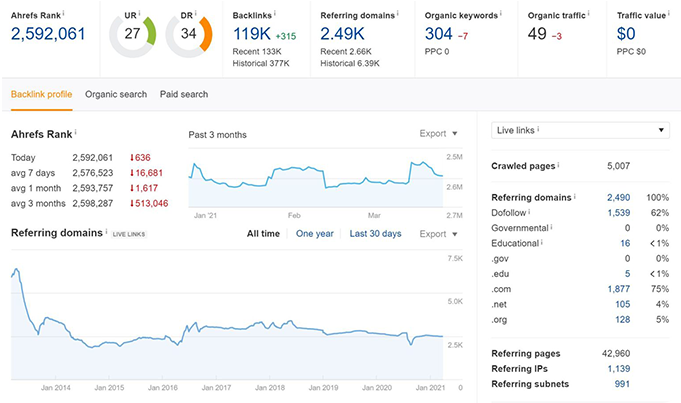The height and width of the screenshot is (403, 681).
Task: Open the 2,490 referring domains count
Action: (x=618, y=198)
